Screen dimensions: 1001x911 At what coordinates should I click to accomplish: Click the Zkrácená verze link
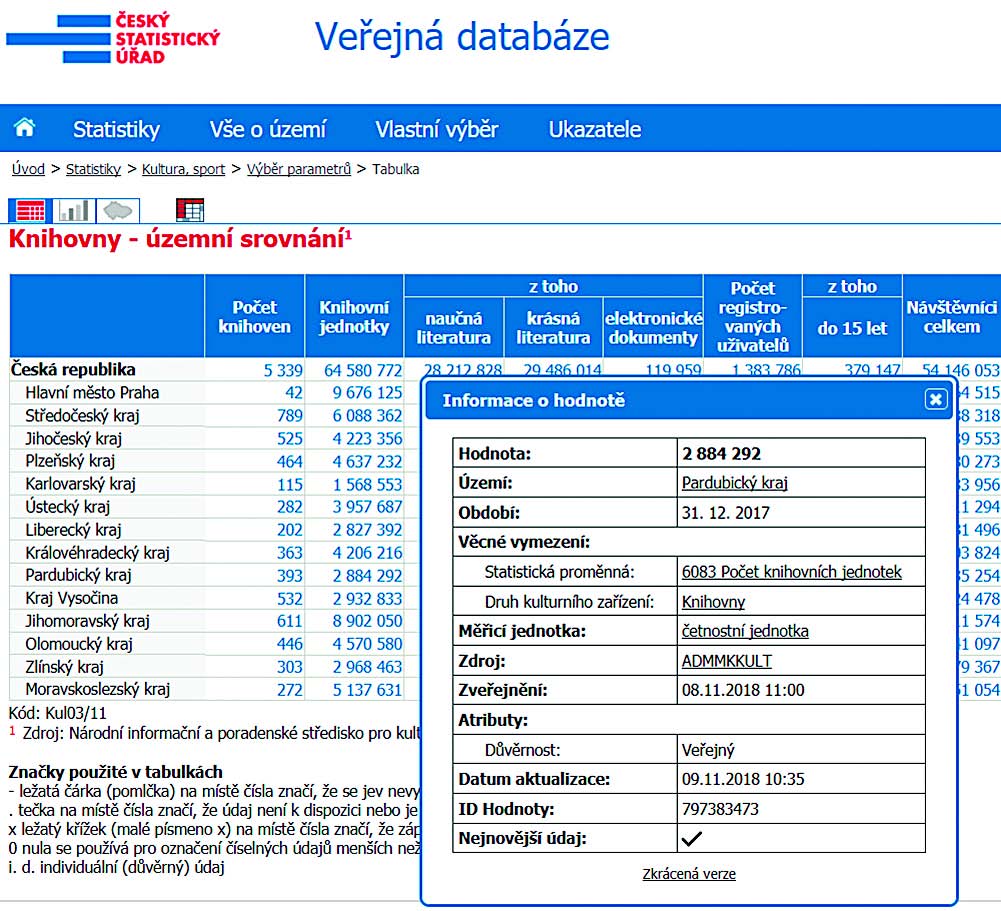(689, 874)
